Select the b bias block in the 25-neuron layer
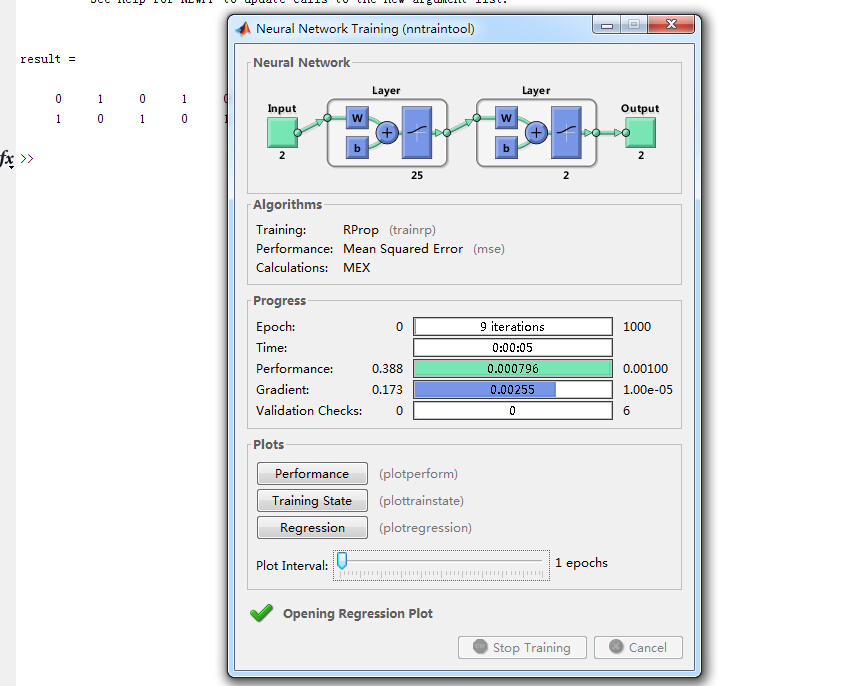 pyautogui.click(x=357, y=148)
